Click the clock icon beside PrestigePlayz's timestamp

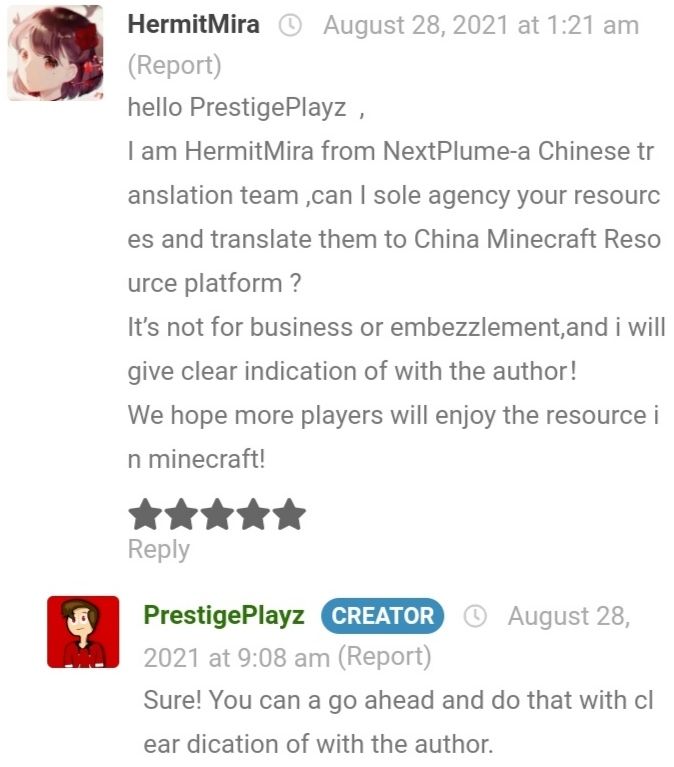tap(475, 616)
